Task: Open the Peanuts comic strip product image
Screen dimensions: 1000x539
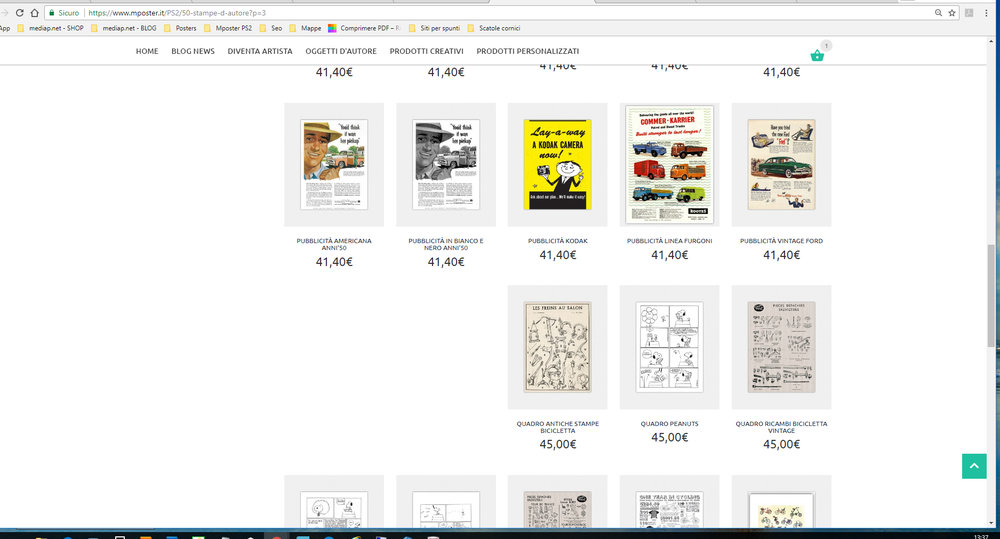Action: click(x=670, y=347)
